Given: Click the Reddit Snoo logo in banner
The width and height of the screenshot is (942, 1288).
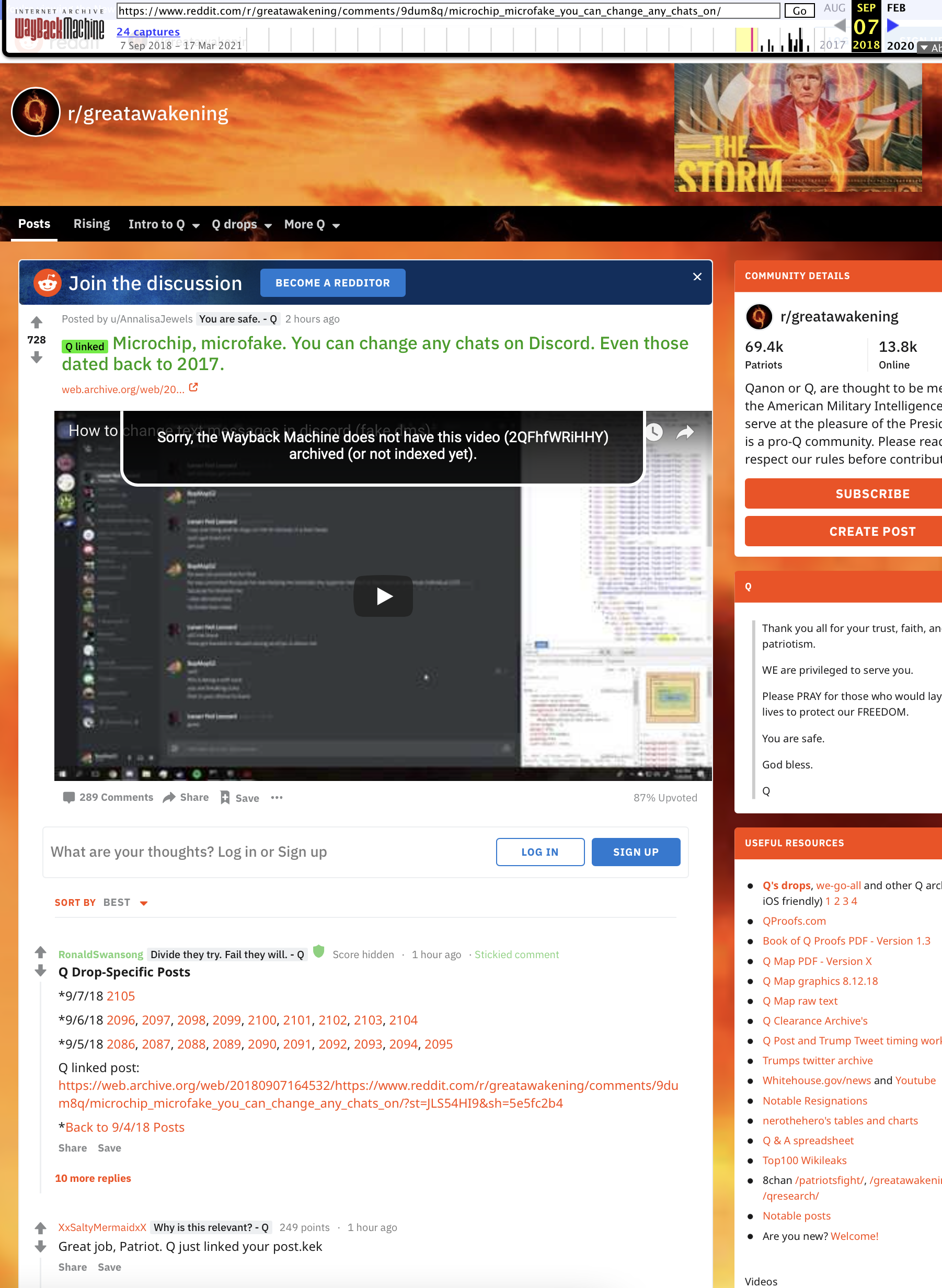Looking at the screenshot, I should [48, 283].
